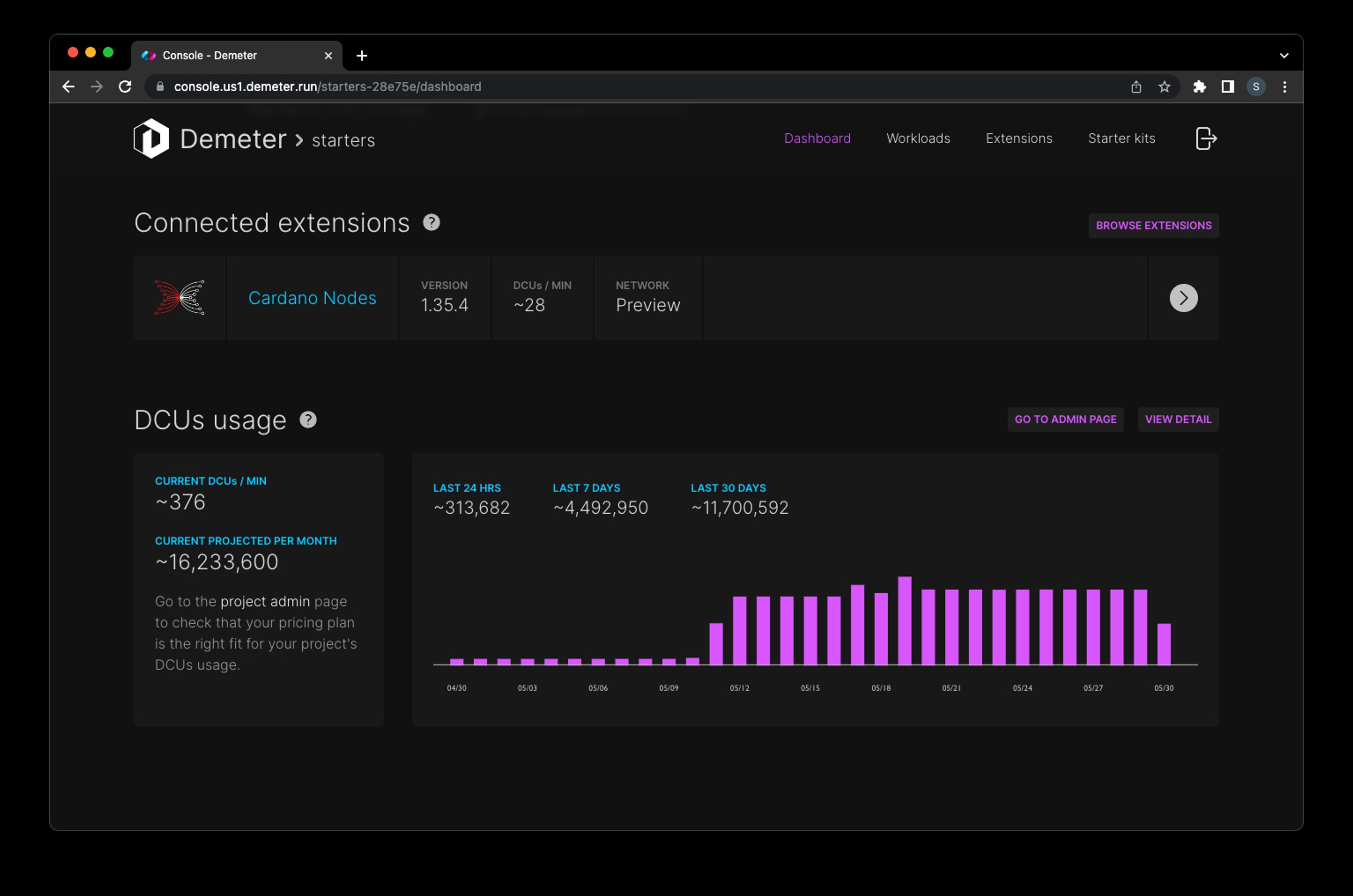
Task: Click the browser address bar URL
Action: point(327,87)
